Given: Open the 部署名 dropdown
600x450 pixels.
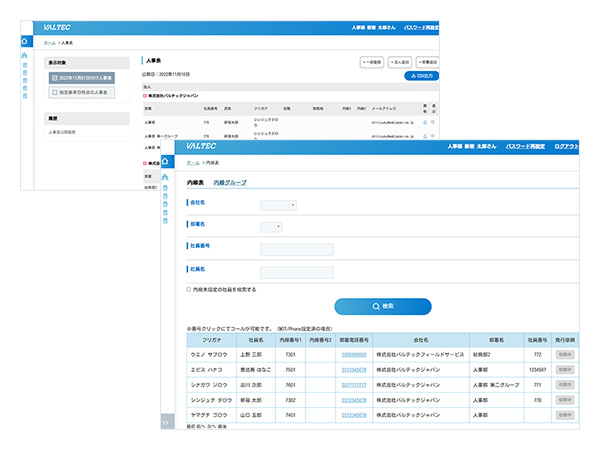Looking at the screenshot, I should click(271, 227).
